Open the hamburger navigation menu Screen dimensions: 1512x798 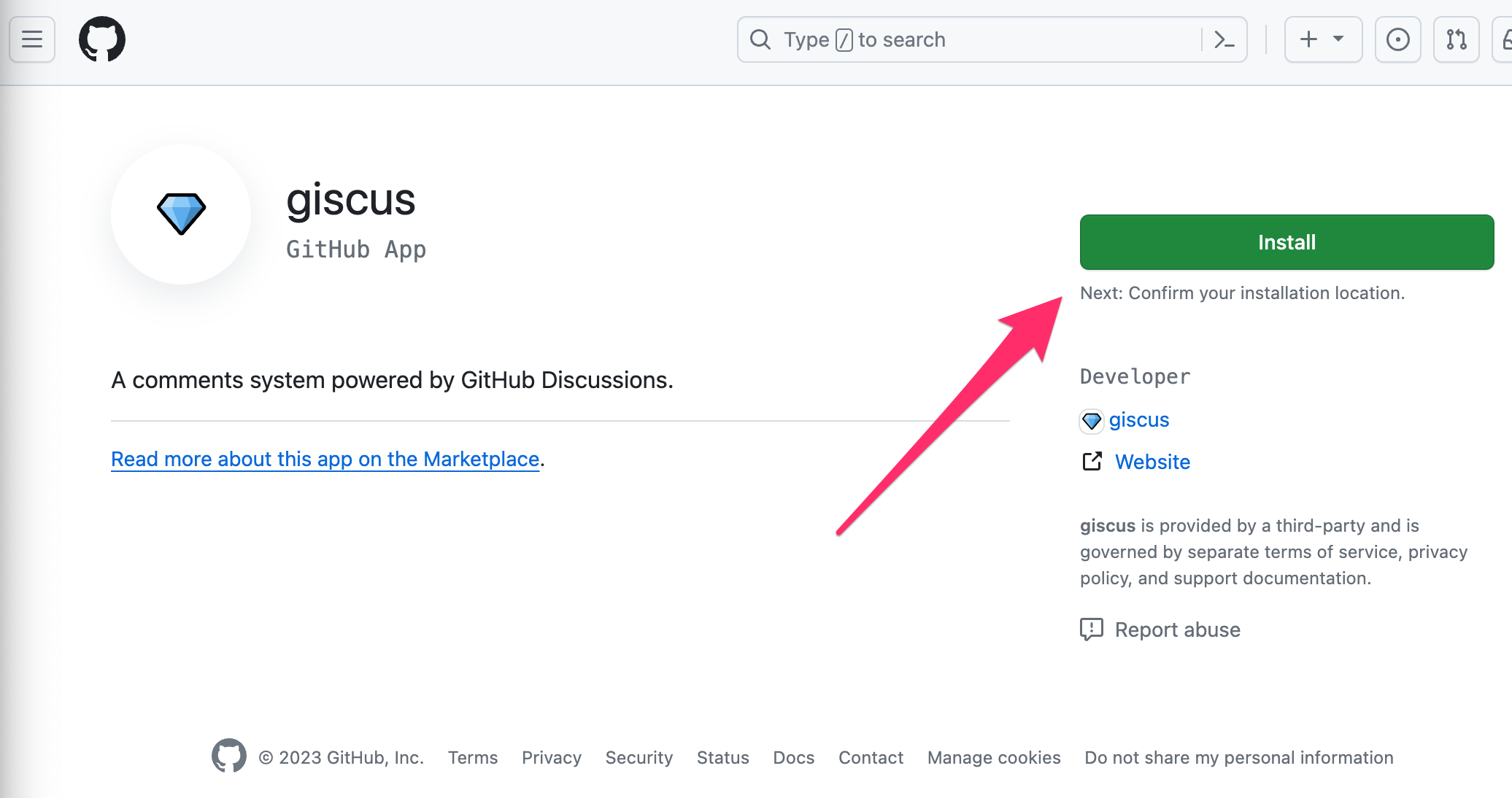(x=32, y=39)
